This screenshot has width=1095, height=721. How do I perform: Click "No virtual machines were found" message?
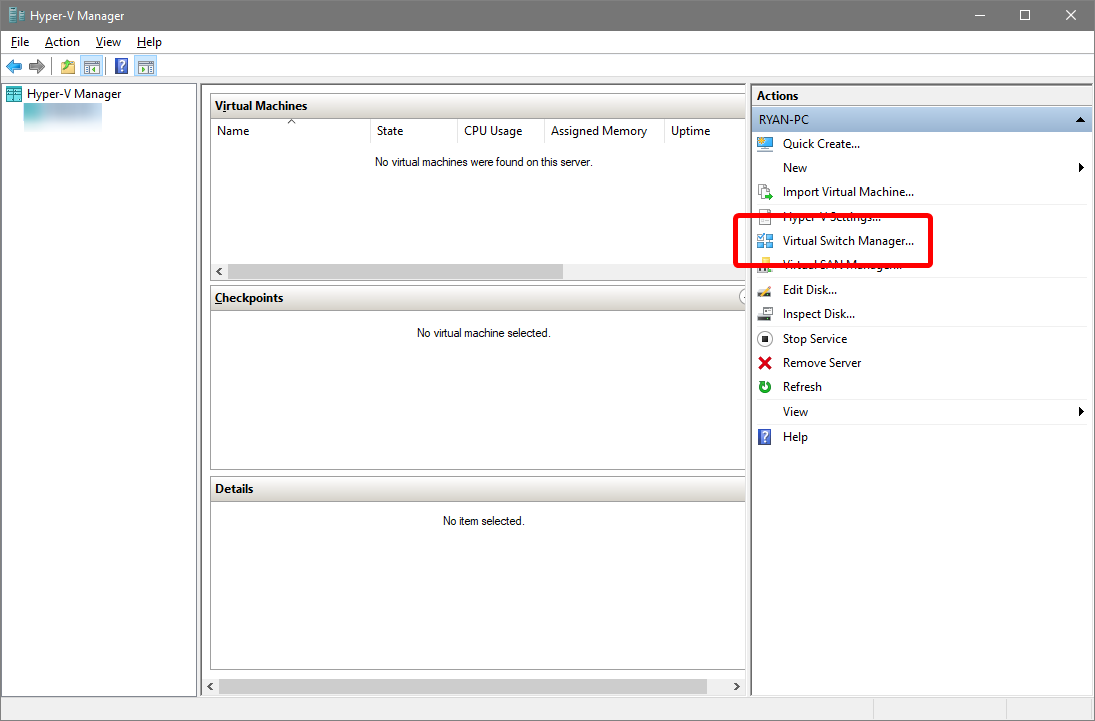point(483,162)
